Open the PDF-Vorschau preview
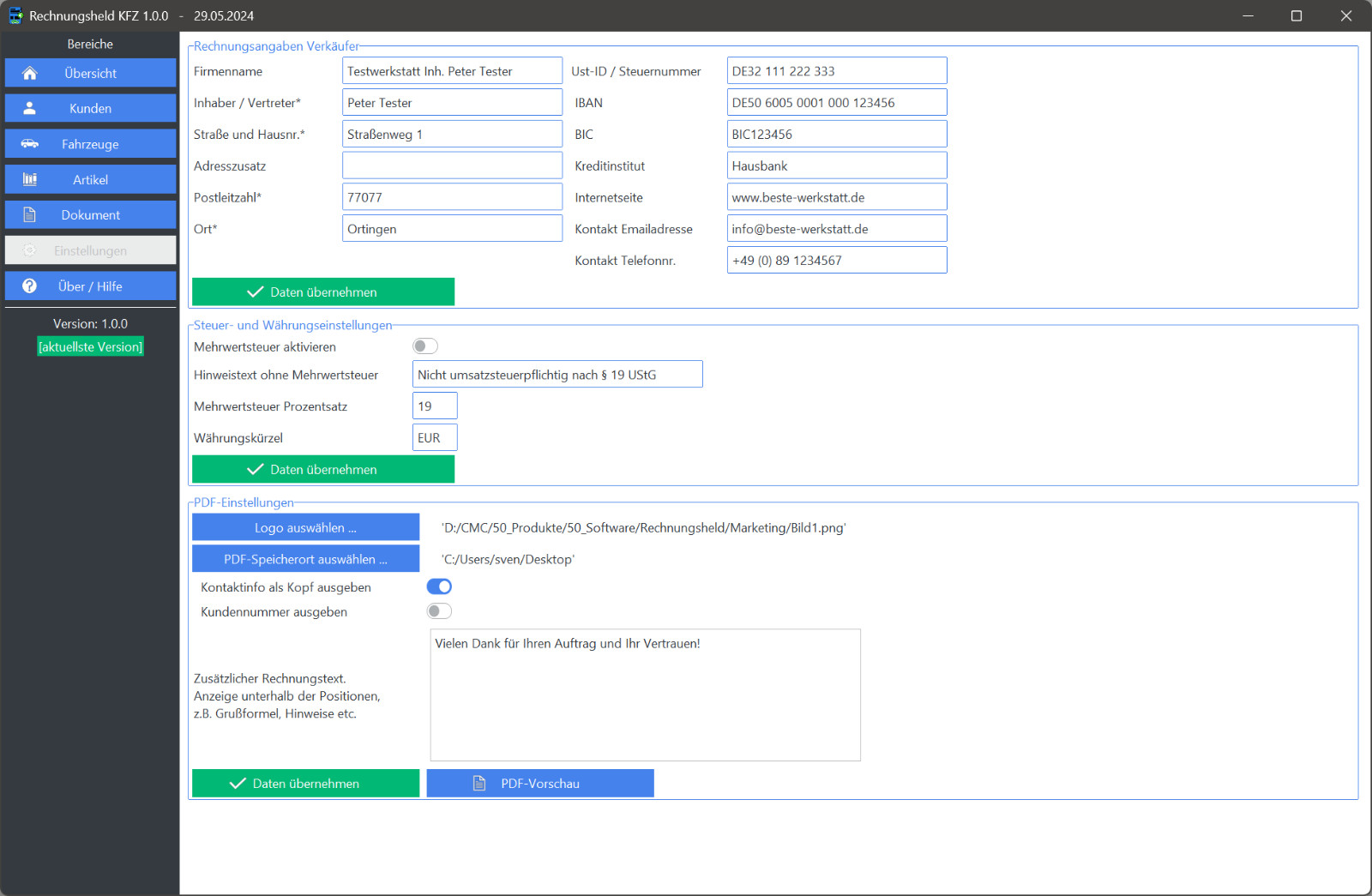This screenshot has width=1372, height=896. coord(540,784)
